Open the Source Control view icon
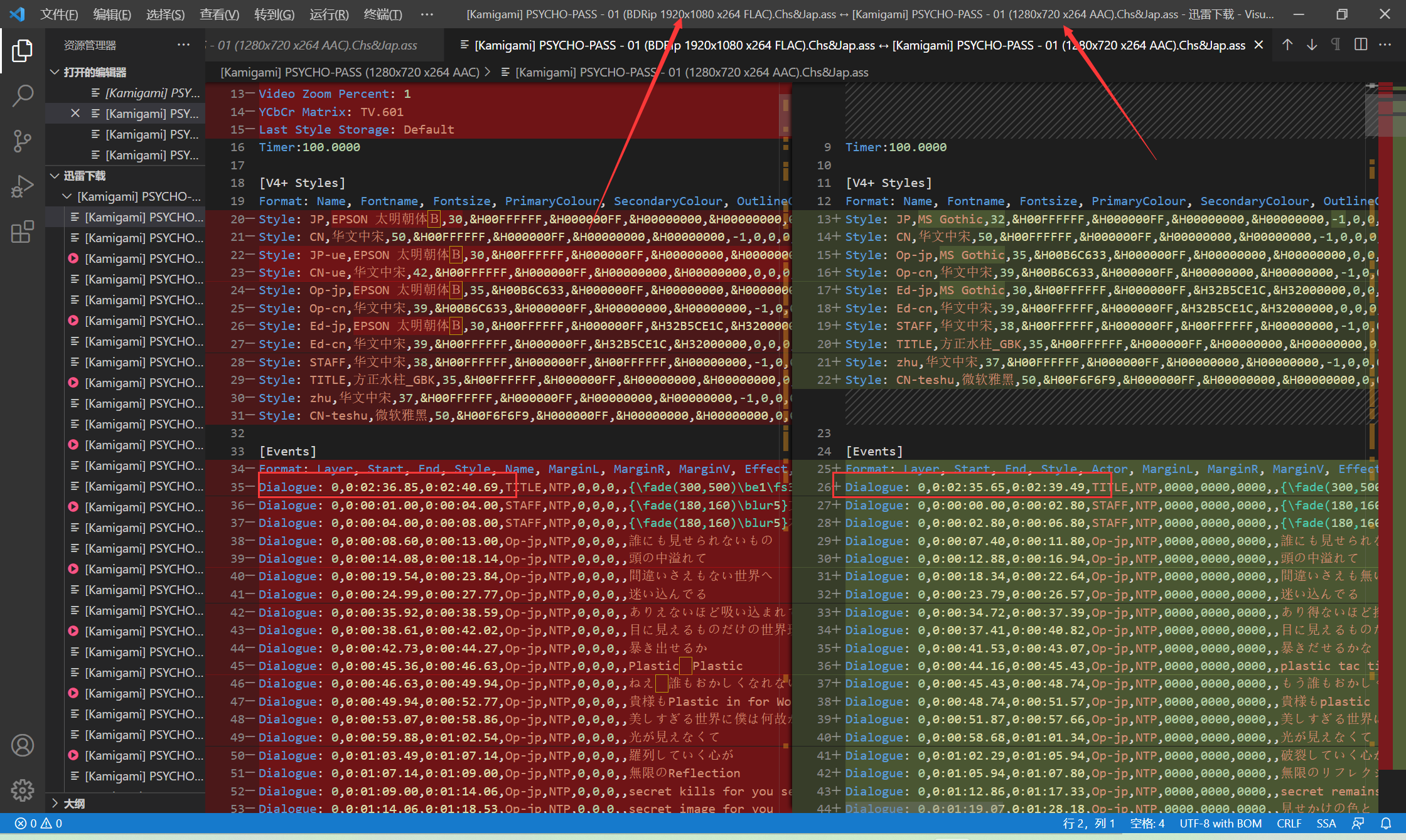Viewport: 1406px width, 840px height. (x=23, y=141)
